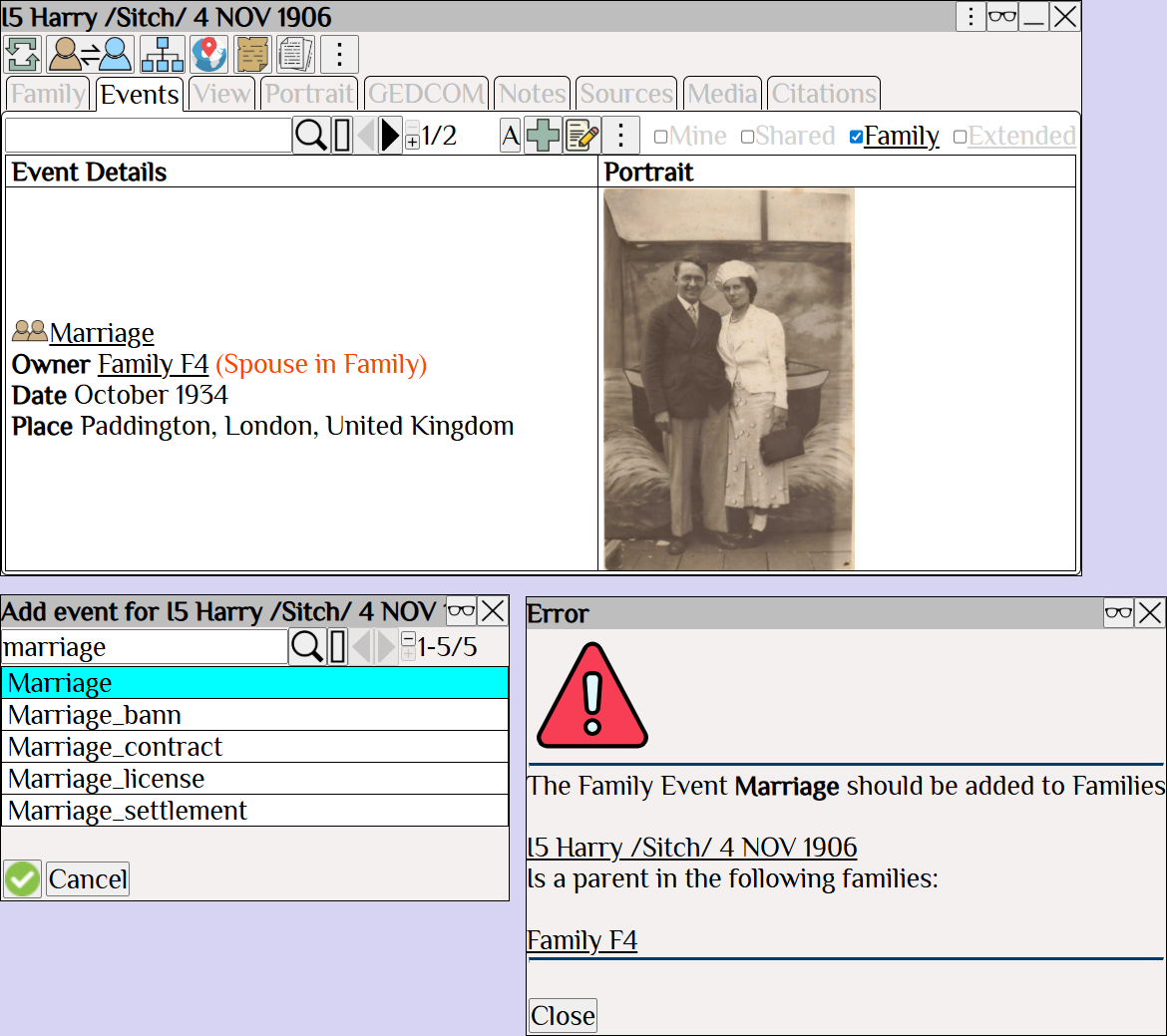Viewport: 1167px width, 1036px height.
Task: Enable the Mine checkbox
Action: (x=660, y=137)
